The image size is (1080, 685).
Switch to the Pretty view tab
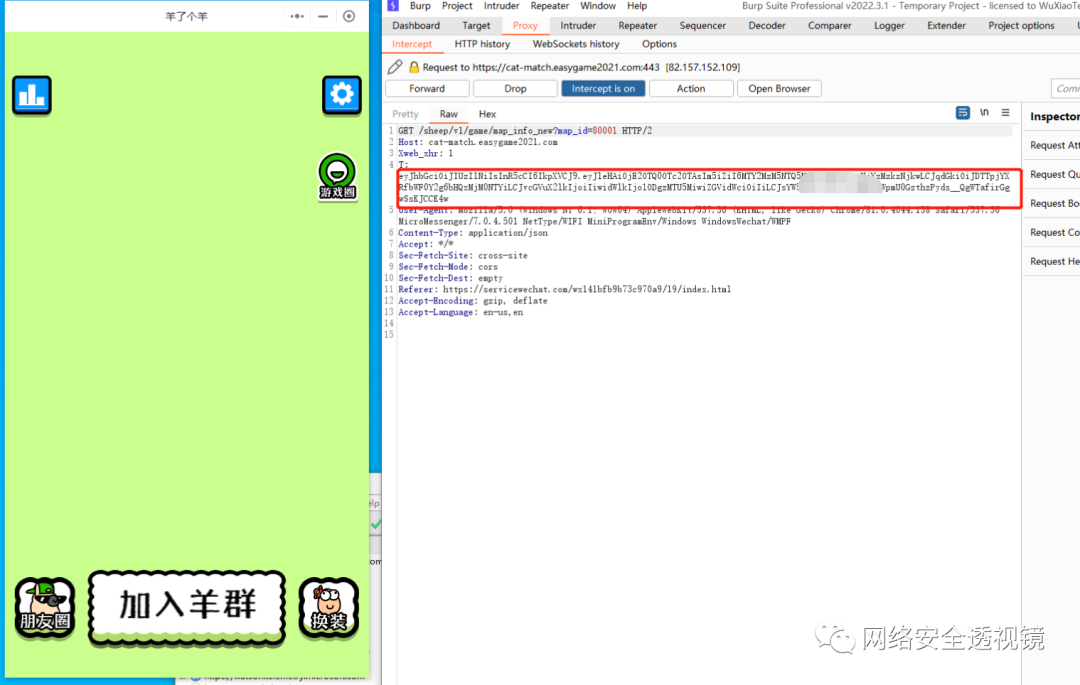tap(405, 114)
